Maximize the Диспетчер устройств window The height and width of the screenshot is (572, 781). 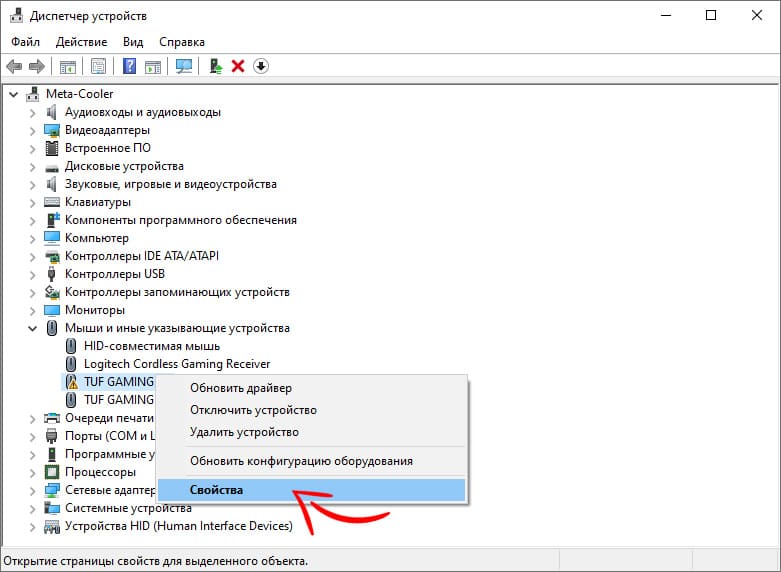[711, 15]
